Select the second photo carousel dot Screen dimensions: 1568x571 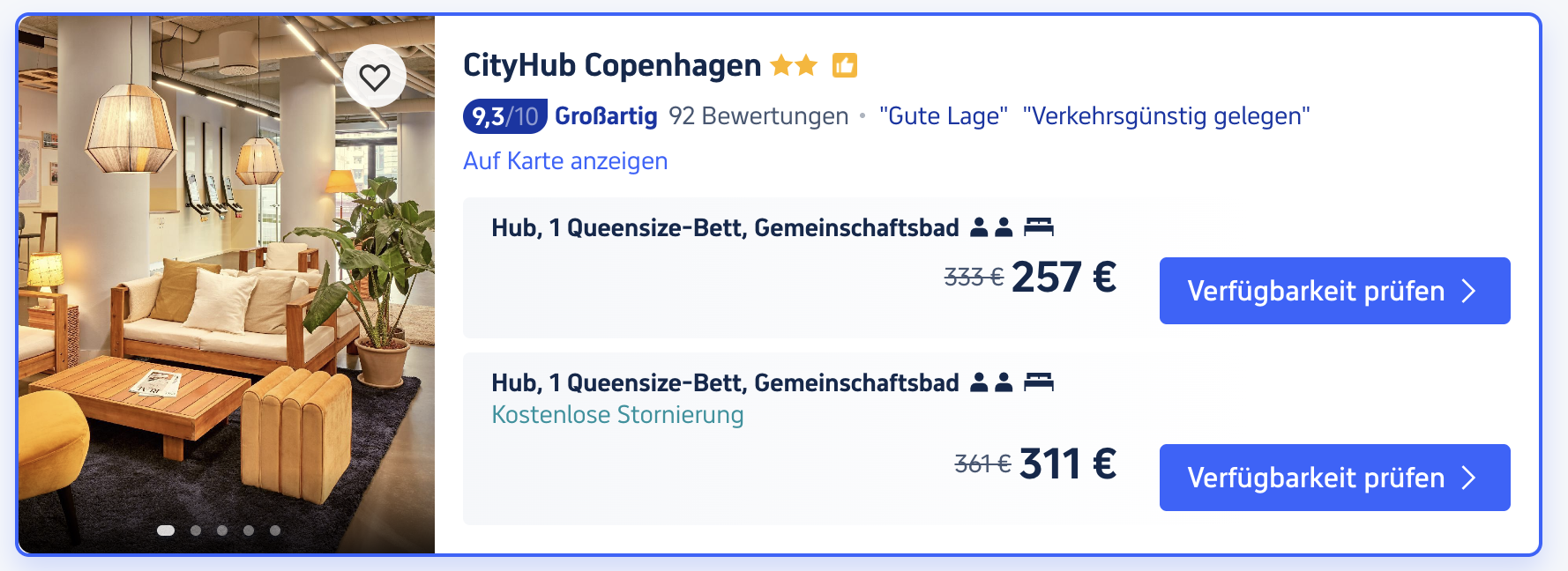[196, 530]
